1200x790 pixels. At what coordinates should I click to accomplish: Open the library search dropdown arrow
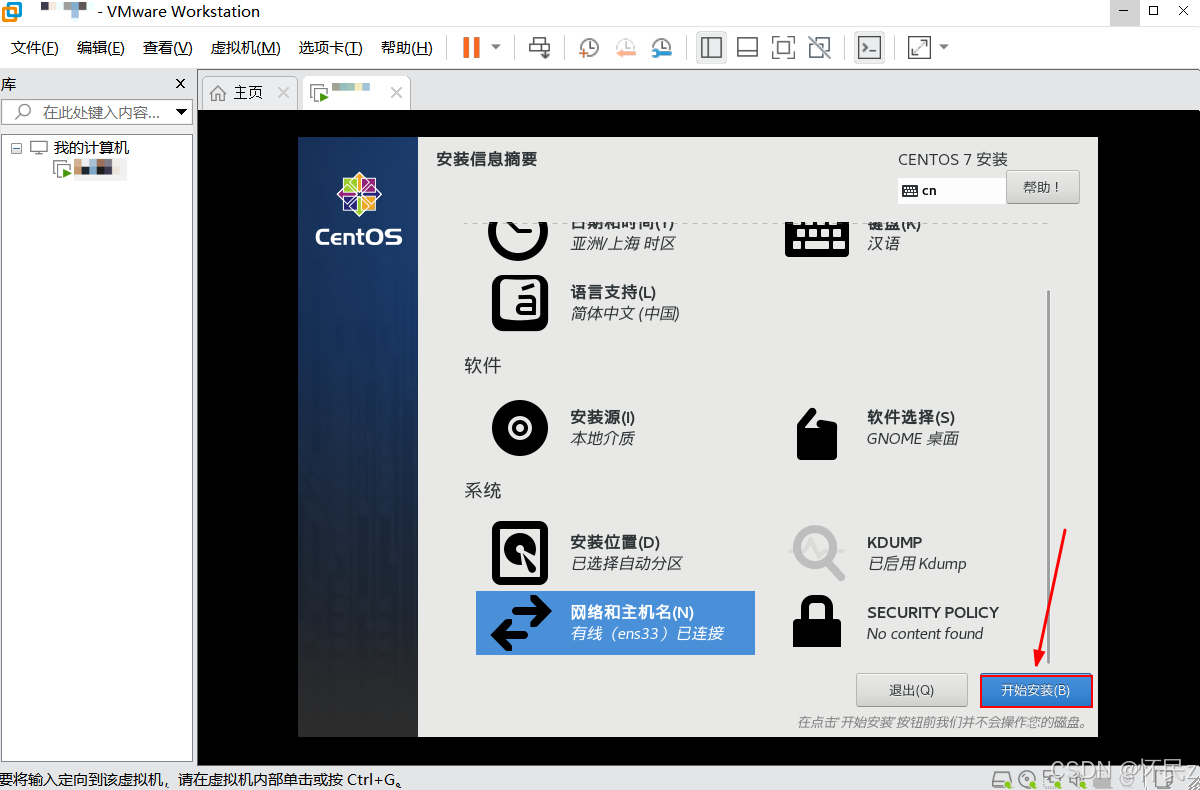181,112
